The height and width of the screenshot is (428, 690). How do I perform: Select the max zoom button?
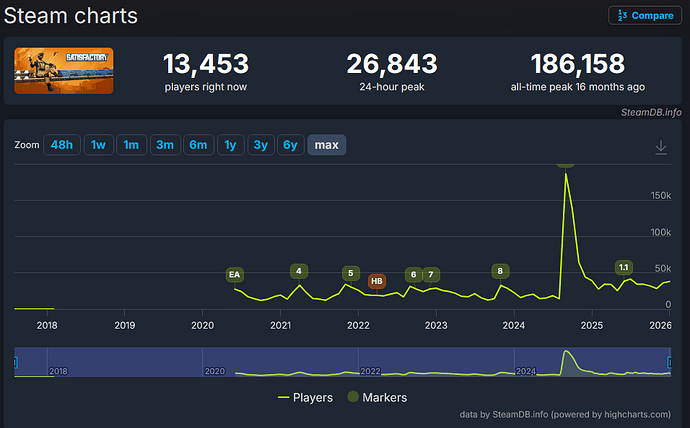pos(326,145)
